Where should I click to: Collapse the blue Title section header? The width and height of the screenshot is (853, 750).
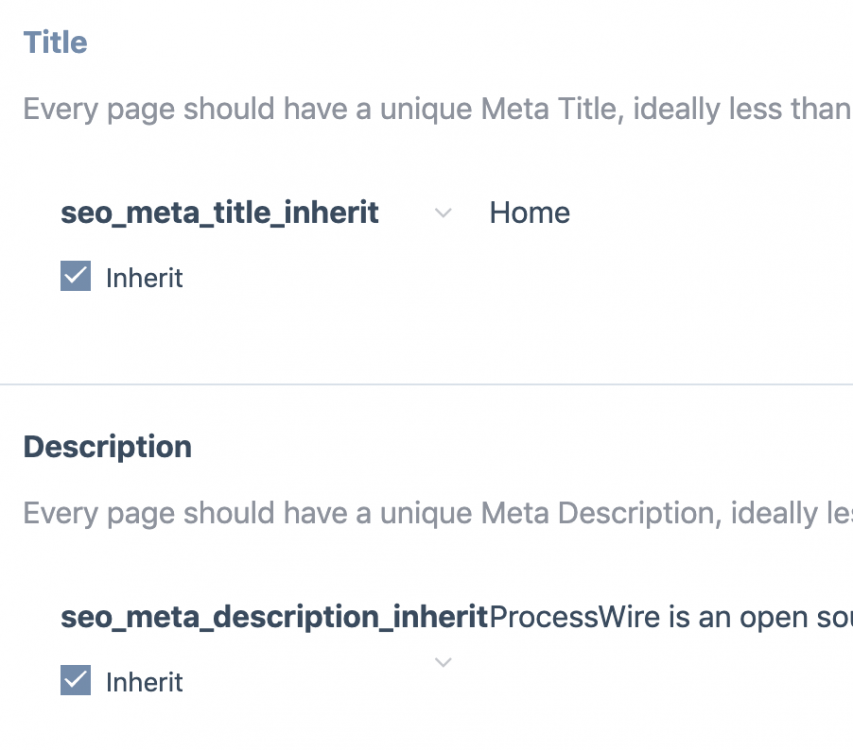56,43
